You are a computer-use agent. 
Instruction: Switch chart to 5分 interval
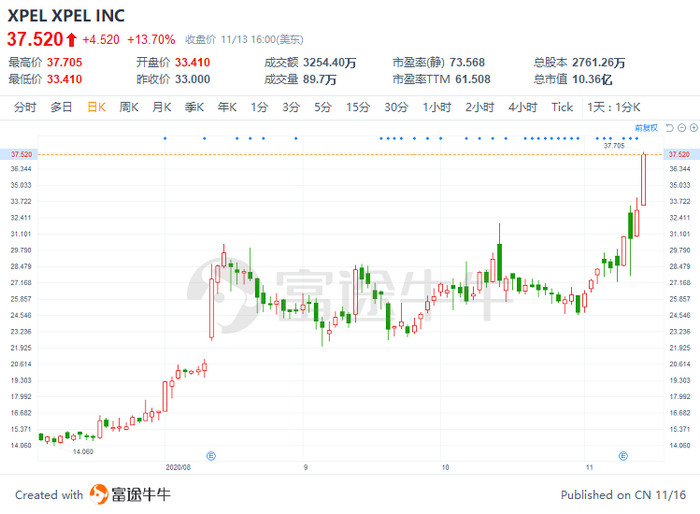pos(323,107)
